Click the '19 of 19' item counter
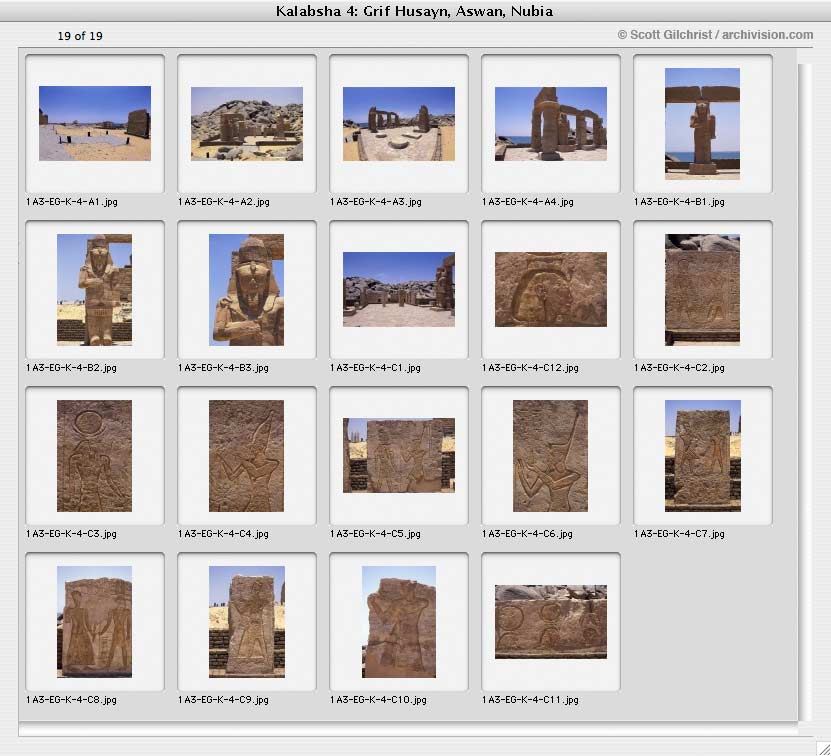This screenshot has height=756, width=831. 80,36
